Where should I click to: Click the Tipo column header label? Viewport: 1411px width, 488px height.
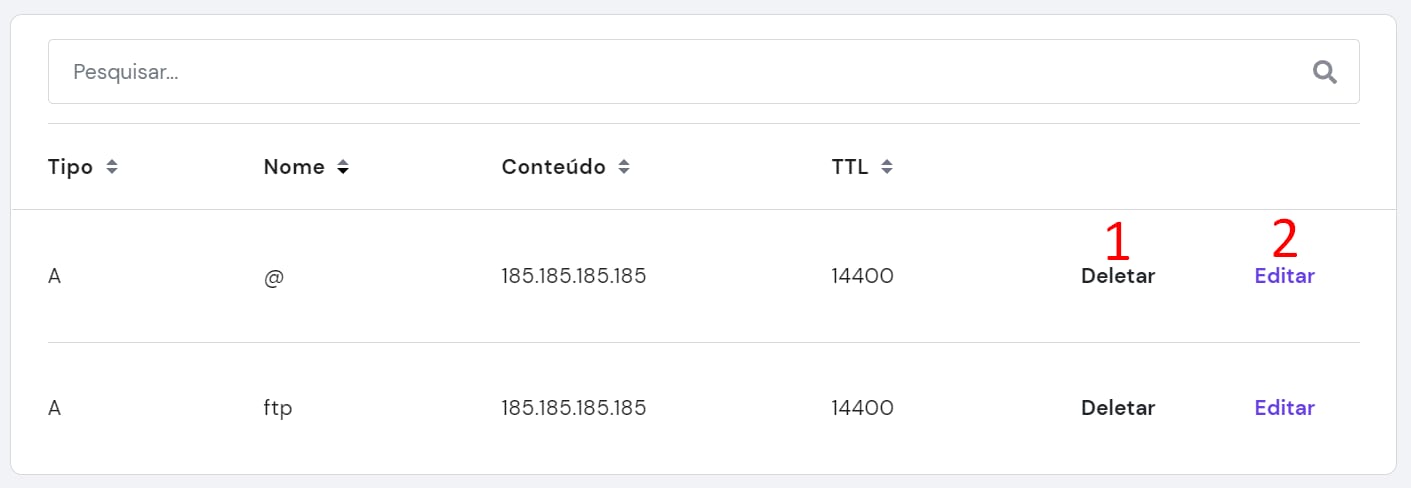[x=70, y=168]
